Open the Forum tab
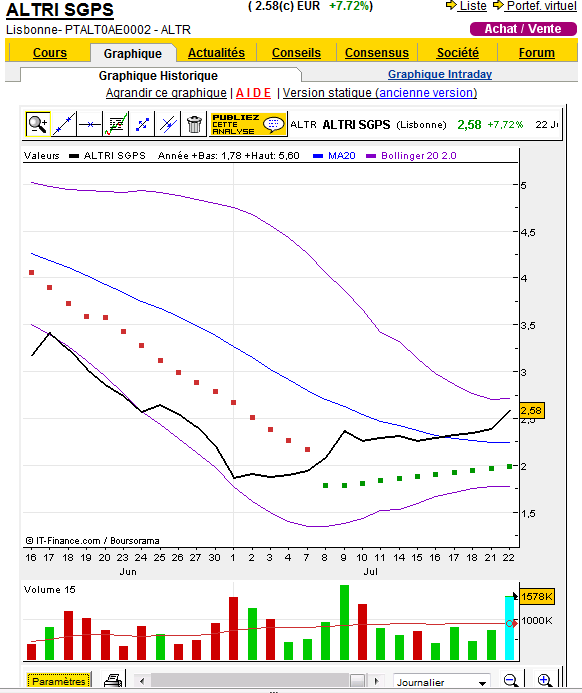Image resolution: width=582 pixels, height=693 pixels. (x=536, y=53)
